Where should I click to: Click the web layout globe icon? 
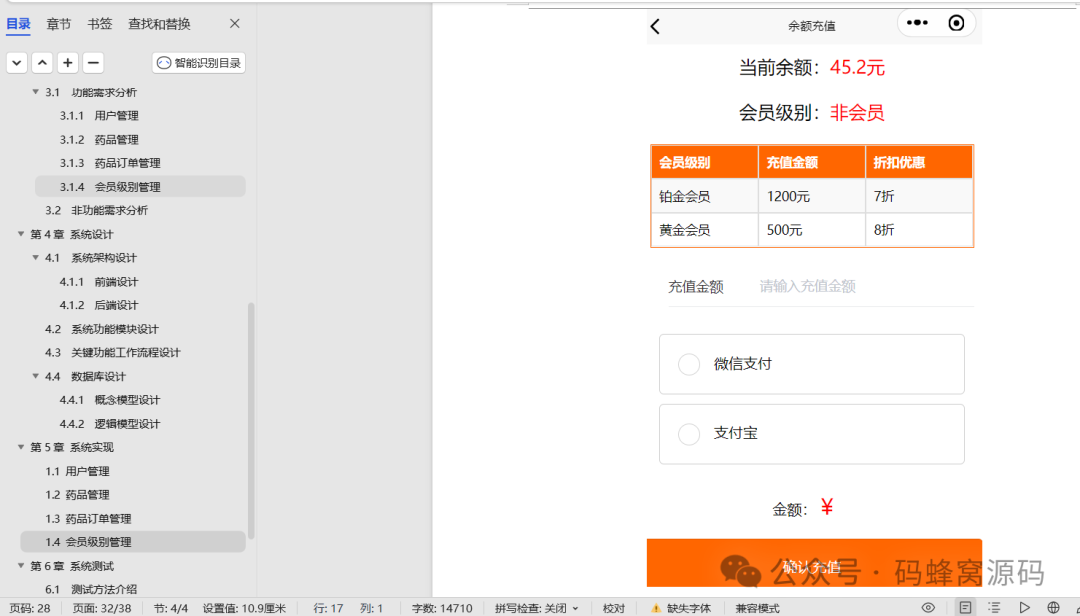tap(1053, 608)
